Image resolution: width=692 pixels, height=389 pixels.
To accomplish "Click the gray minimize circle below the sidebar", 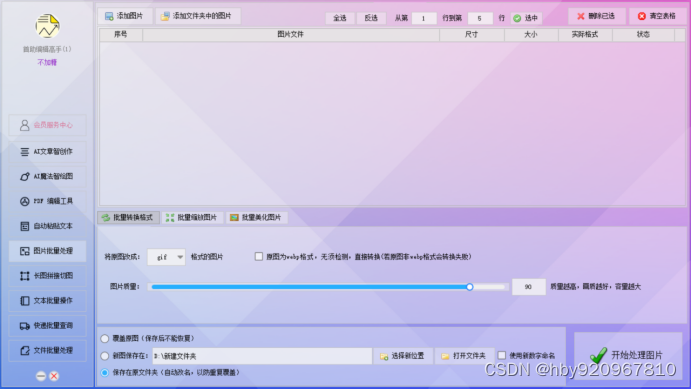I will coord(41,376).
